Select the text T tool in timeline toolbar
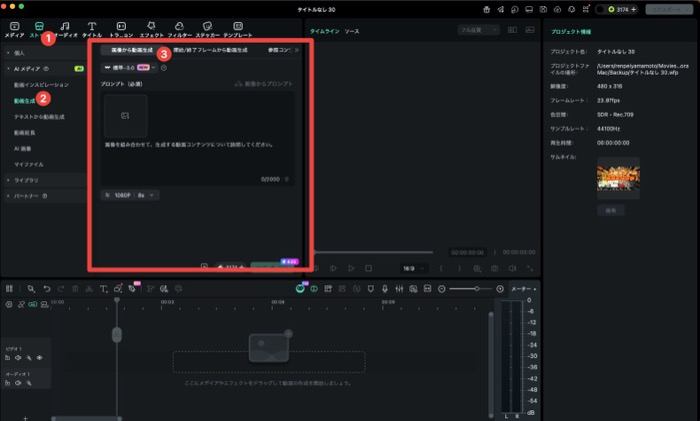This screenshot has height=421, width=700. pyautogui.click(x=104, y=289)
